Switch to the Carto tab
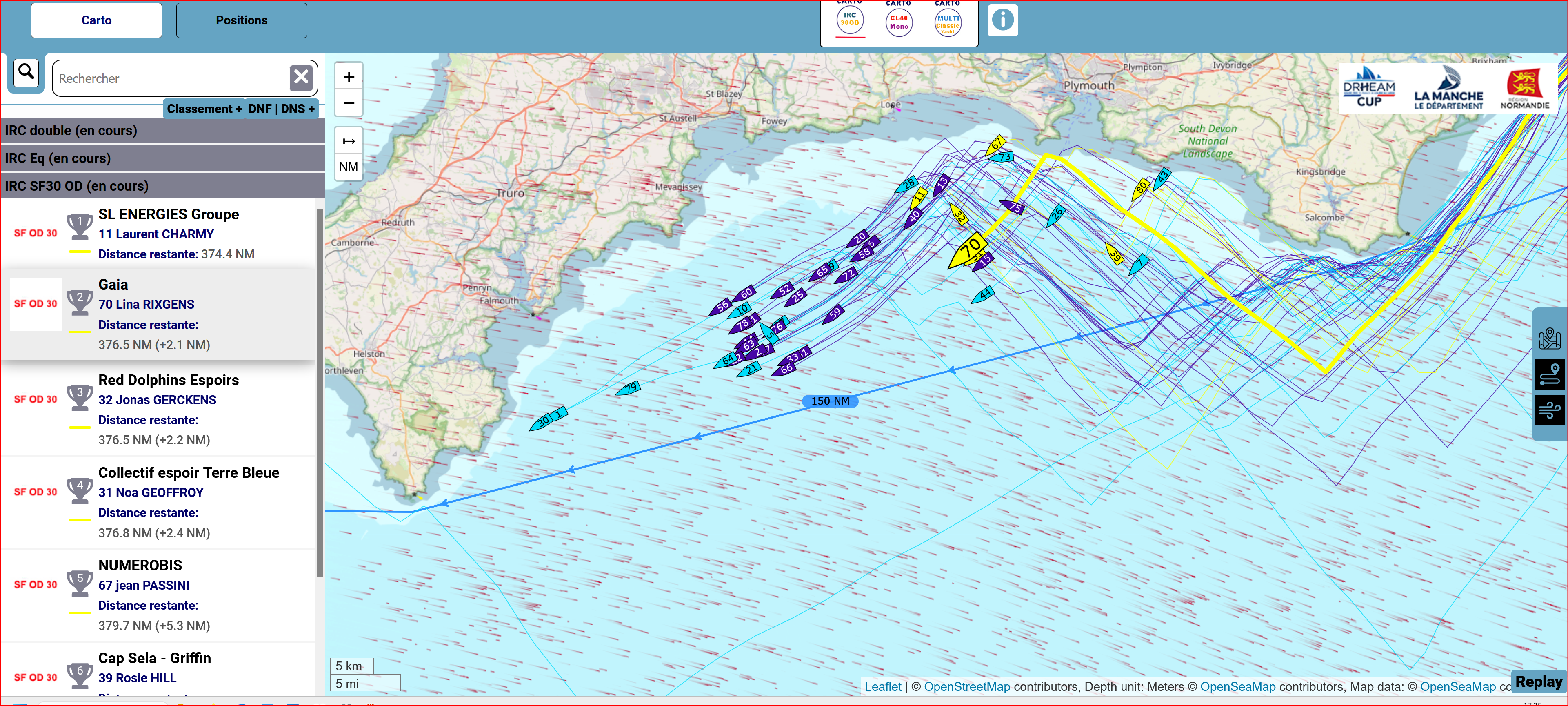This screenshot has width=1568, height=706. pos(96,20)
